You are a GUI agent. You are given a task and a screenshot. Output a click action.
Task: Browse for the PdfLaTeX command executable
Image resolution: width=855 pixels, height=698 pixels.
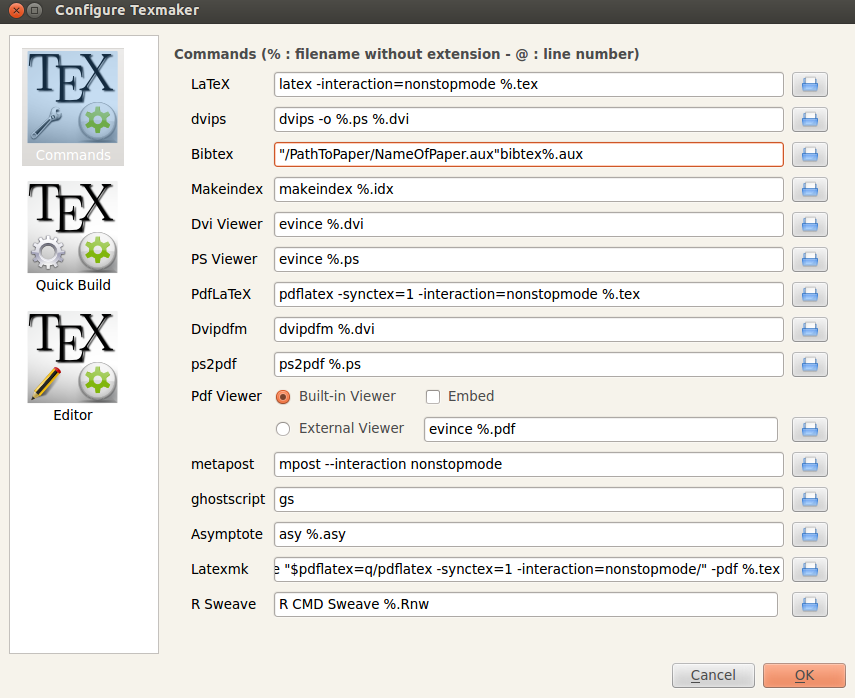tap(810, 294)
